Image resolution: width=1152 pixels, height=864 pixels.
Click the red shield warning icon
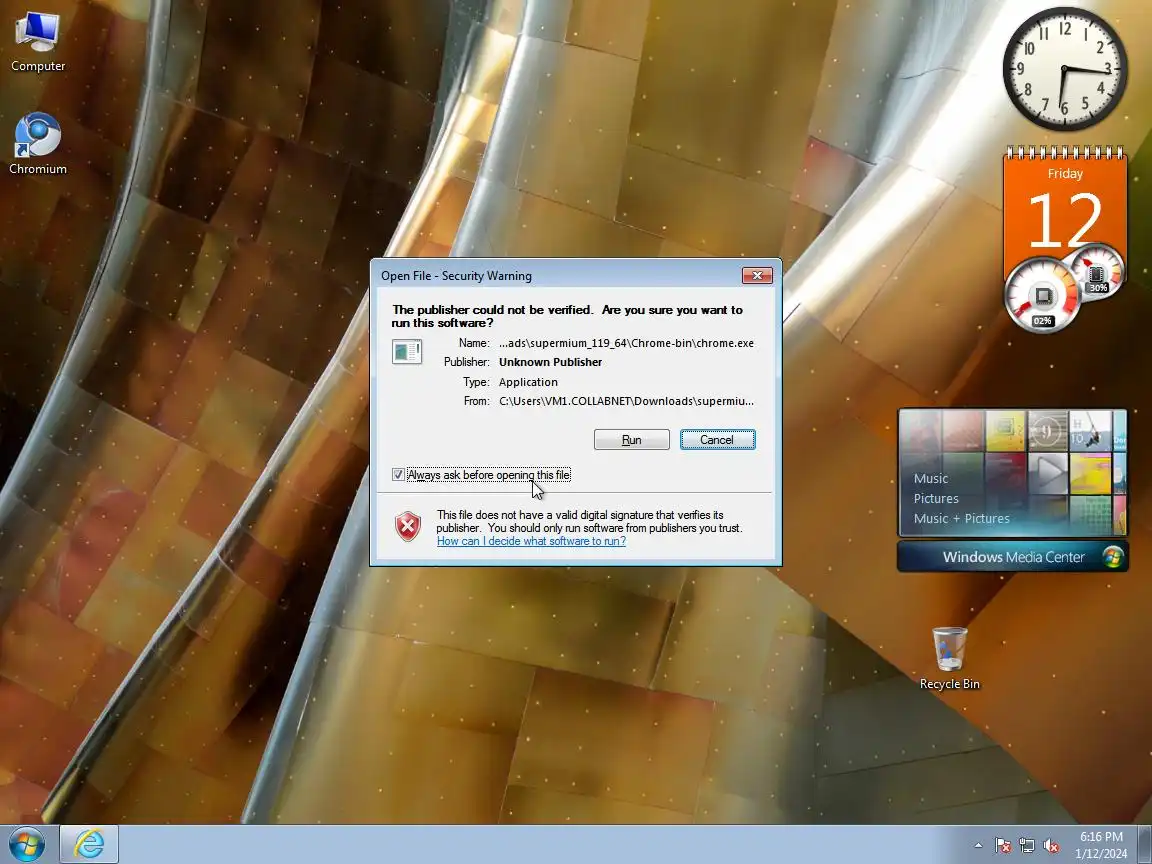click(408, 527)
